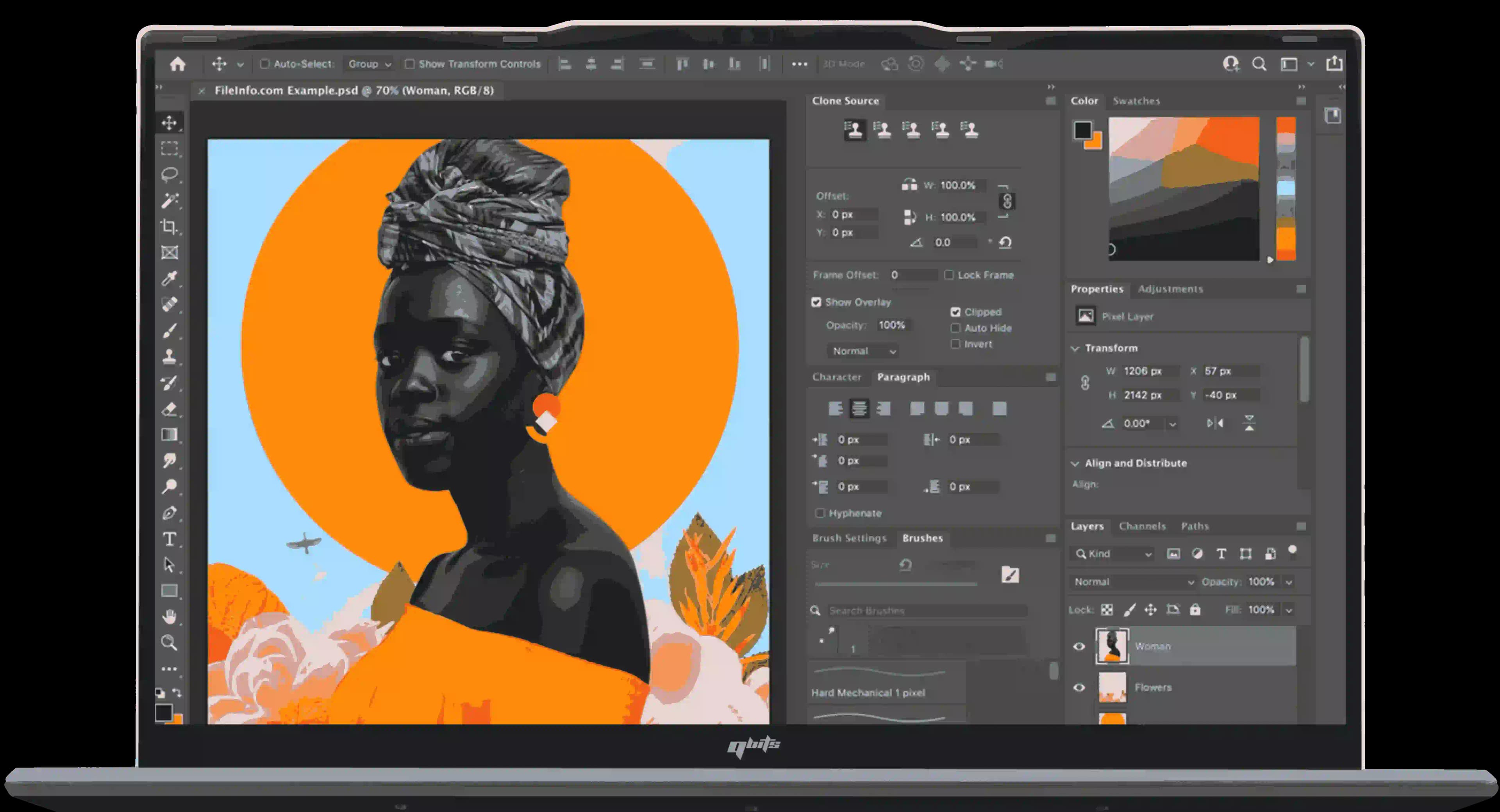Click the Home icon in the options bar

point(178,64)
